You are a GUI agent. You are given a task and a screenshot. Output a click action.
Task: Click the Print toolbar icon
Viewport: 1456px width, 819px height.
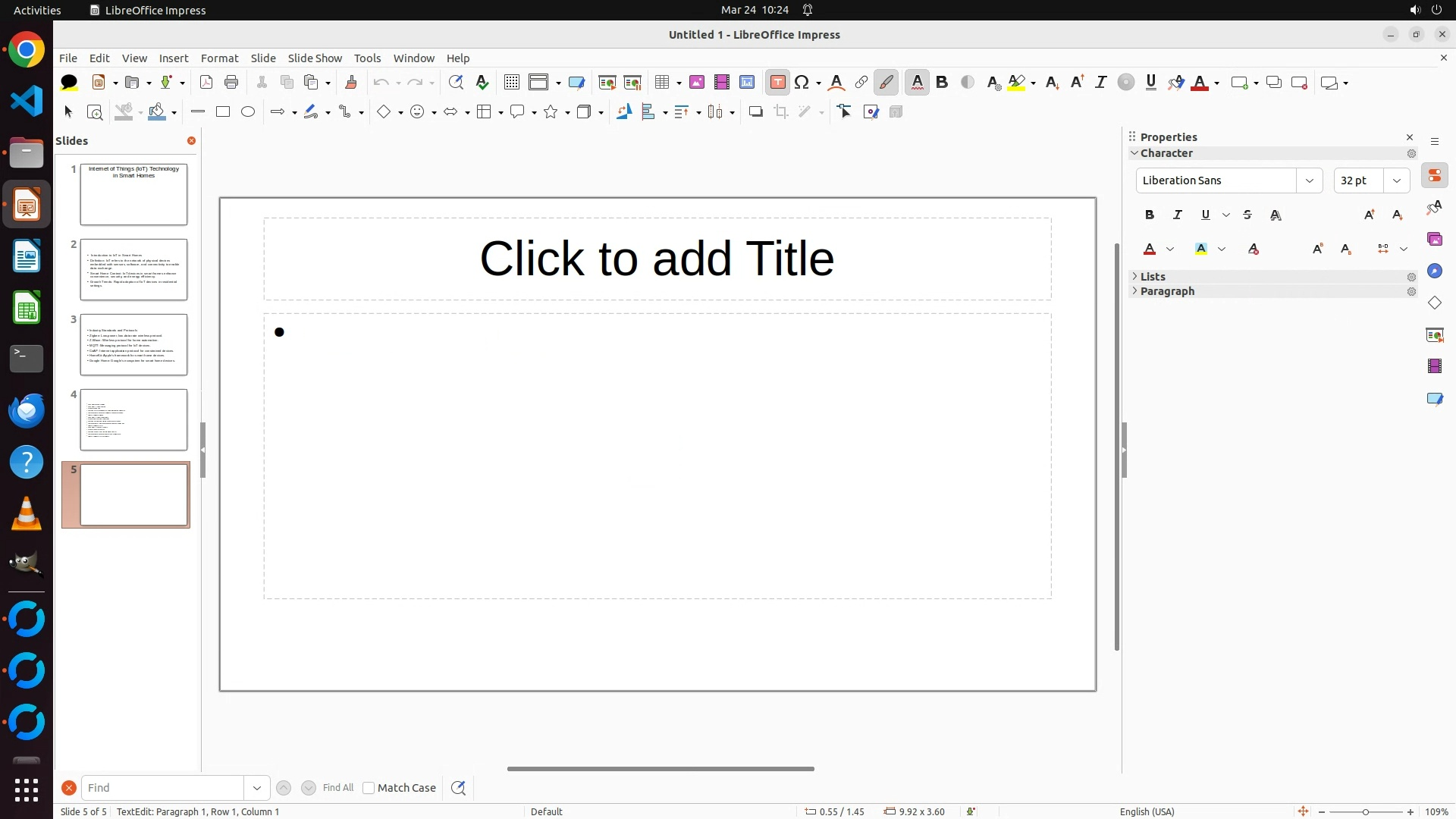231,83
